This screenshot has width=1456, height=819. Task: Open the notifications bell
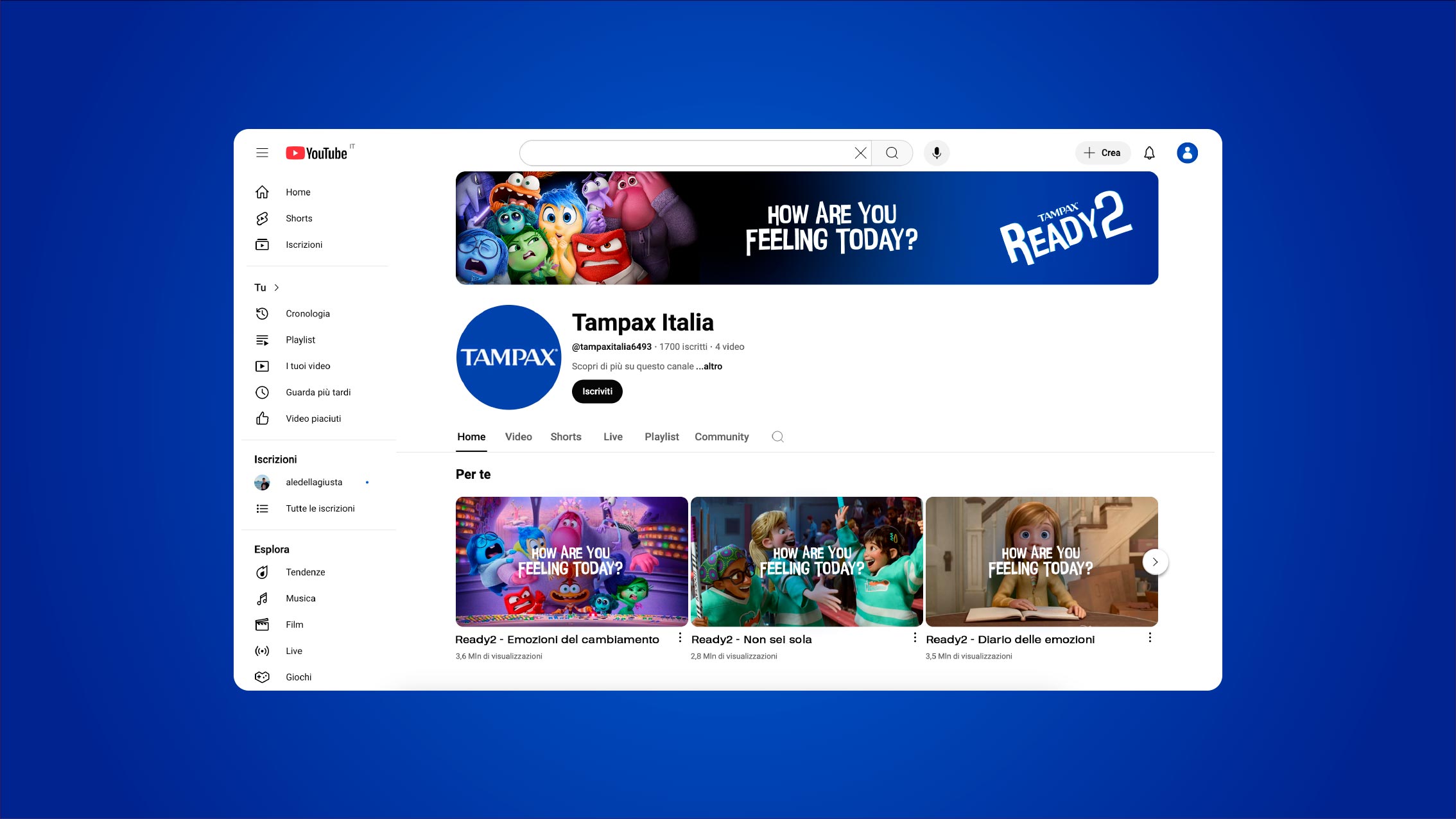1149,153
